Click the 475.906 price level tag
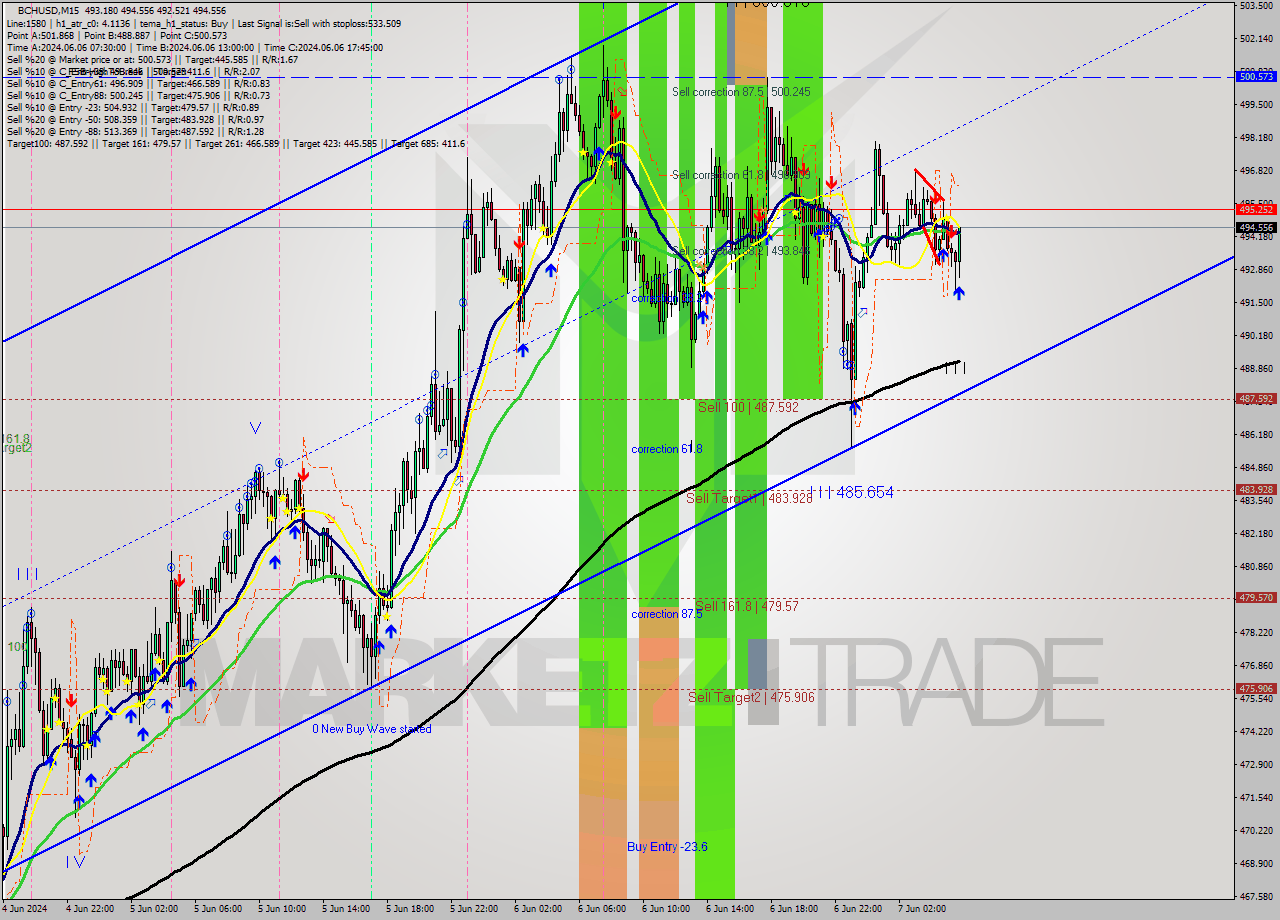 (1256, 688)
